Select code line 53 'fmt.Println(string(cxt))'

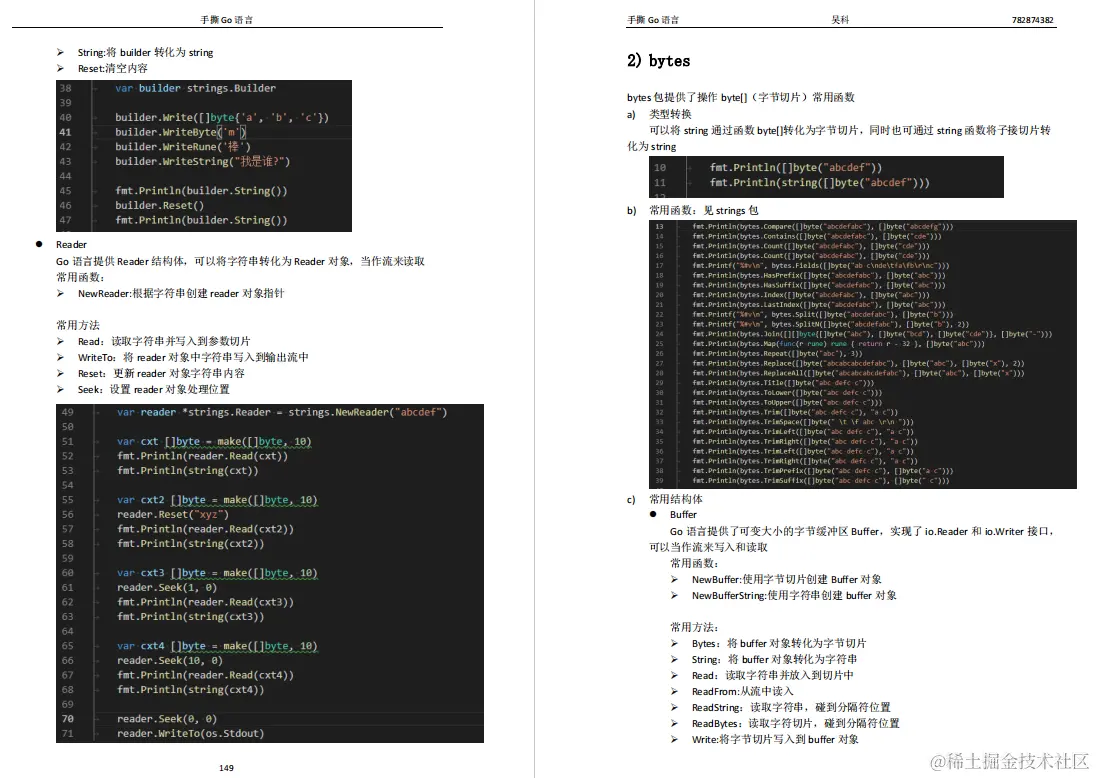coord(187,471)
